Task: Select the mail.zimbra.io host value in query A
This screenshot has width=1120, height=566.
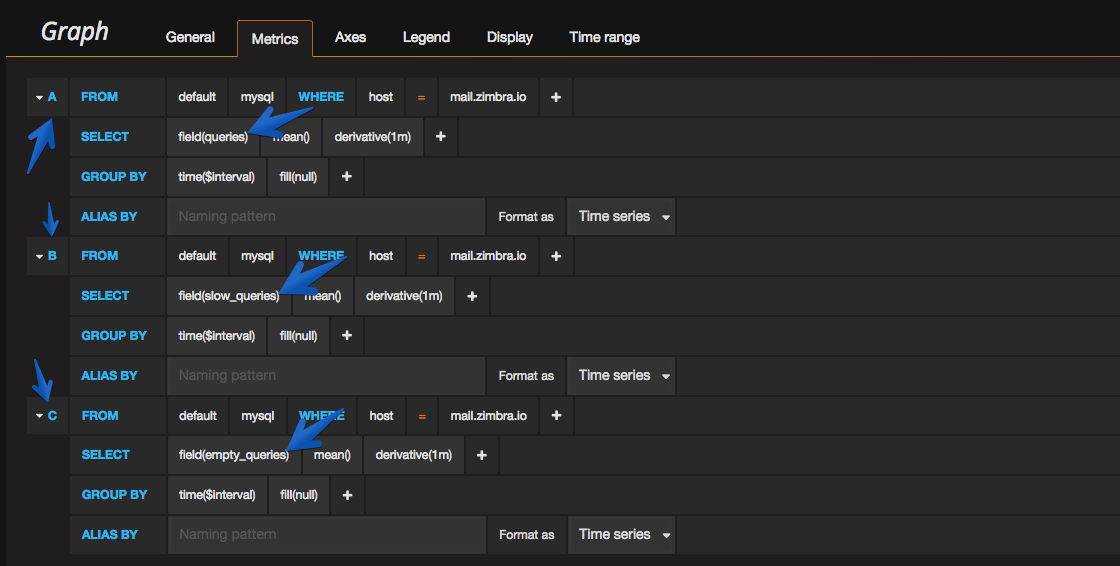Action: click(x=488, y=97)
